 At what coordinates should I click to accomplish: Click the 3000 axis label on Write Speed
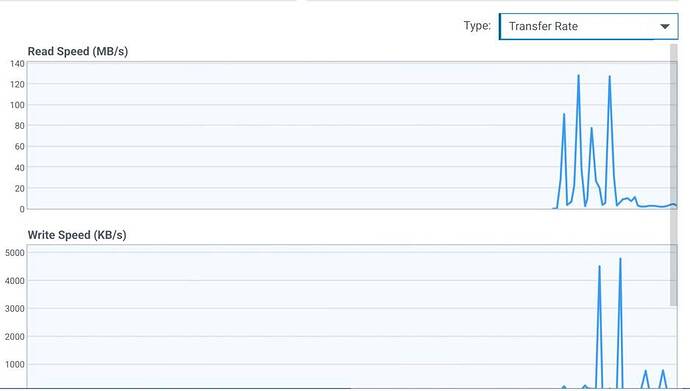coord(15,309)
